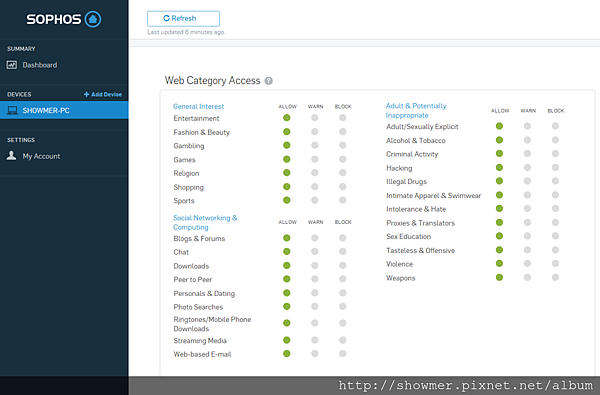Collapse the Social Networking & Computing heading
This screenshot has height=395, width=600.
coord(205,222)
